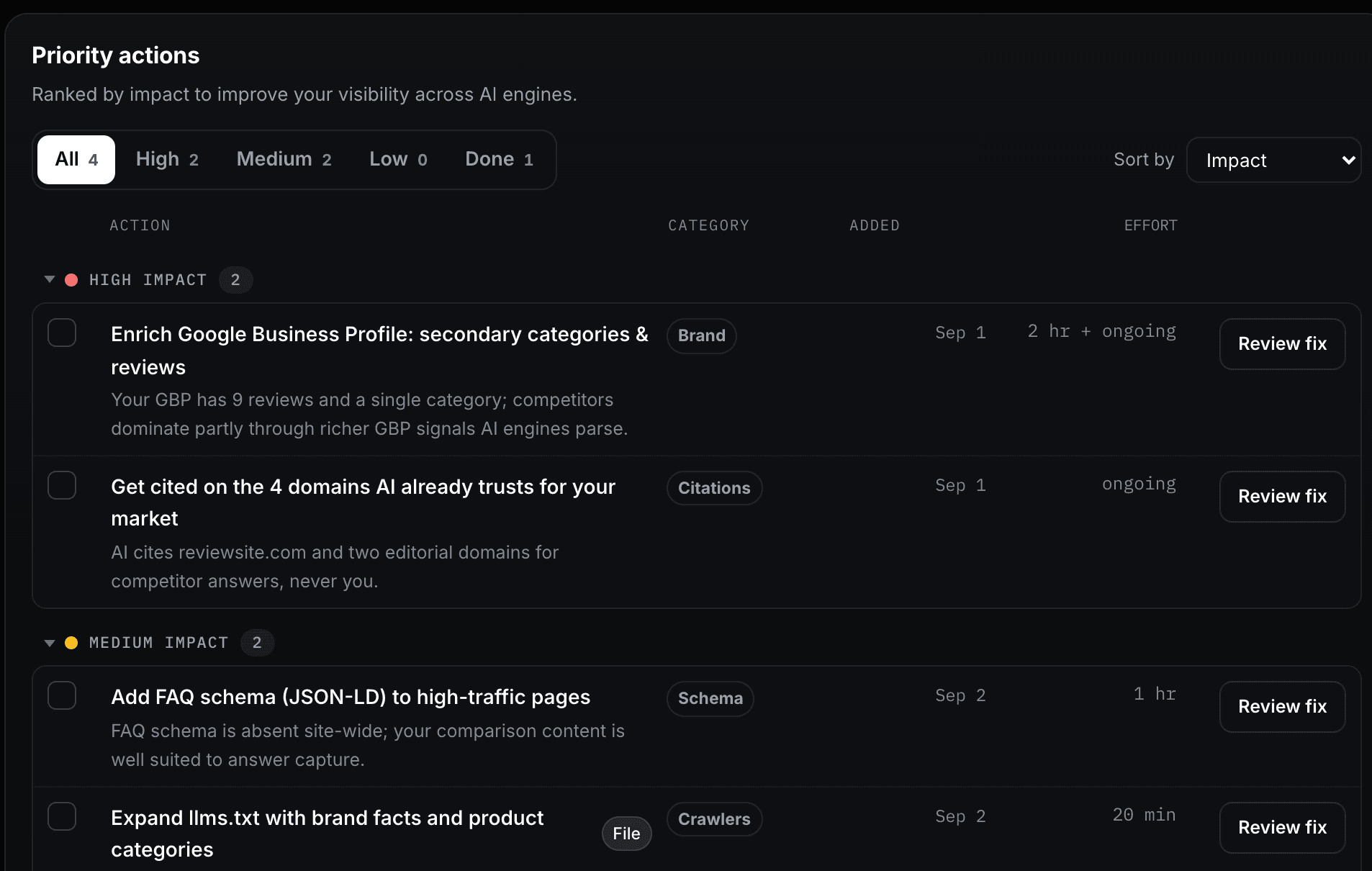The width and height of the screenshot is (1372, 871).
Task: Click the MEDIUM IMPACT group label
Action: [158, 643]
